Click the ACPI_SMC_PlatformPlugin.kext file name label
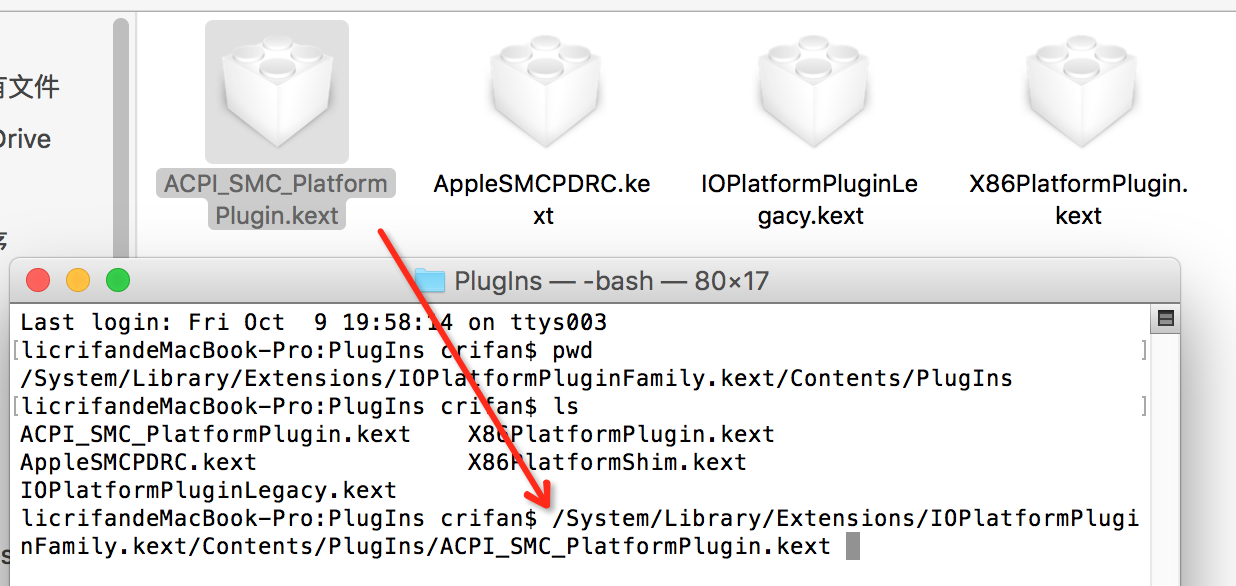This screenshot has height=586, width=1236. [276, 199]
